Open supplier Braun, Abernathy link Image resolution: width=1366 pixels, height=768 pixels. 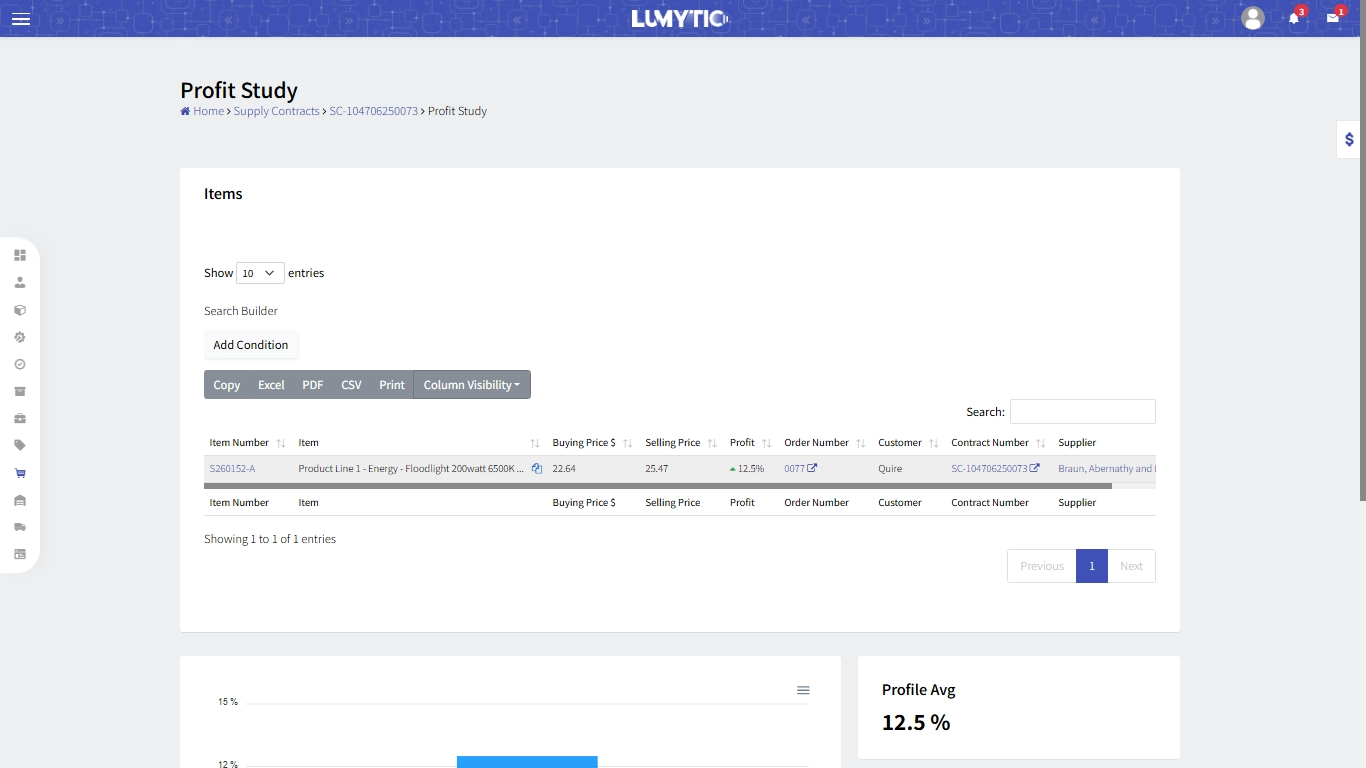(x=1107, y=468)
